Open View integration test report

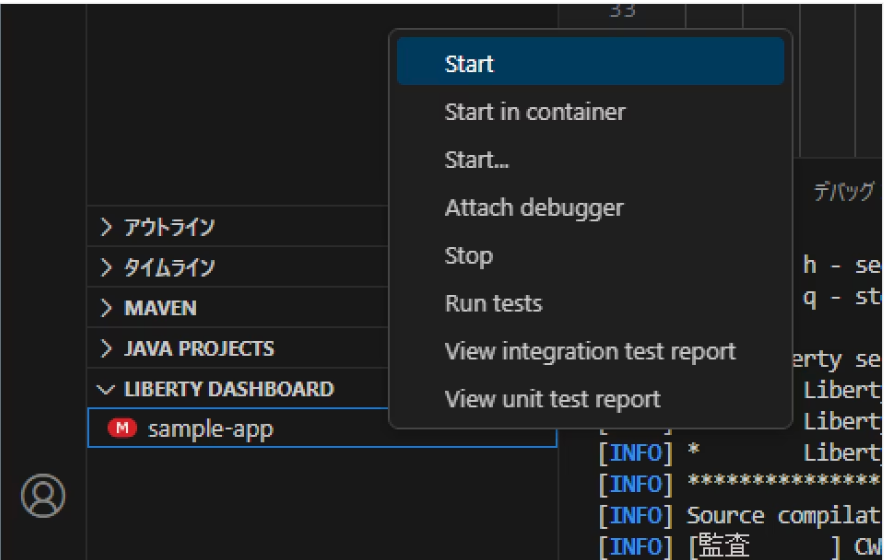589,352
